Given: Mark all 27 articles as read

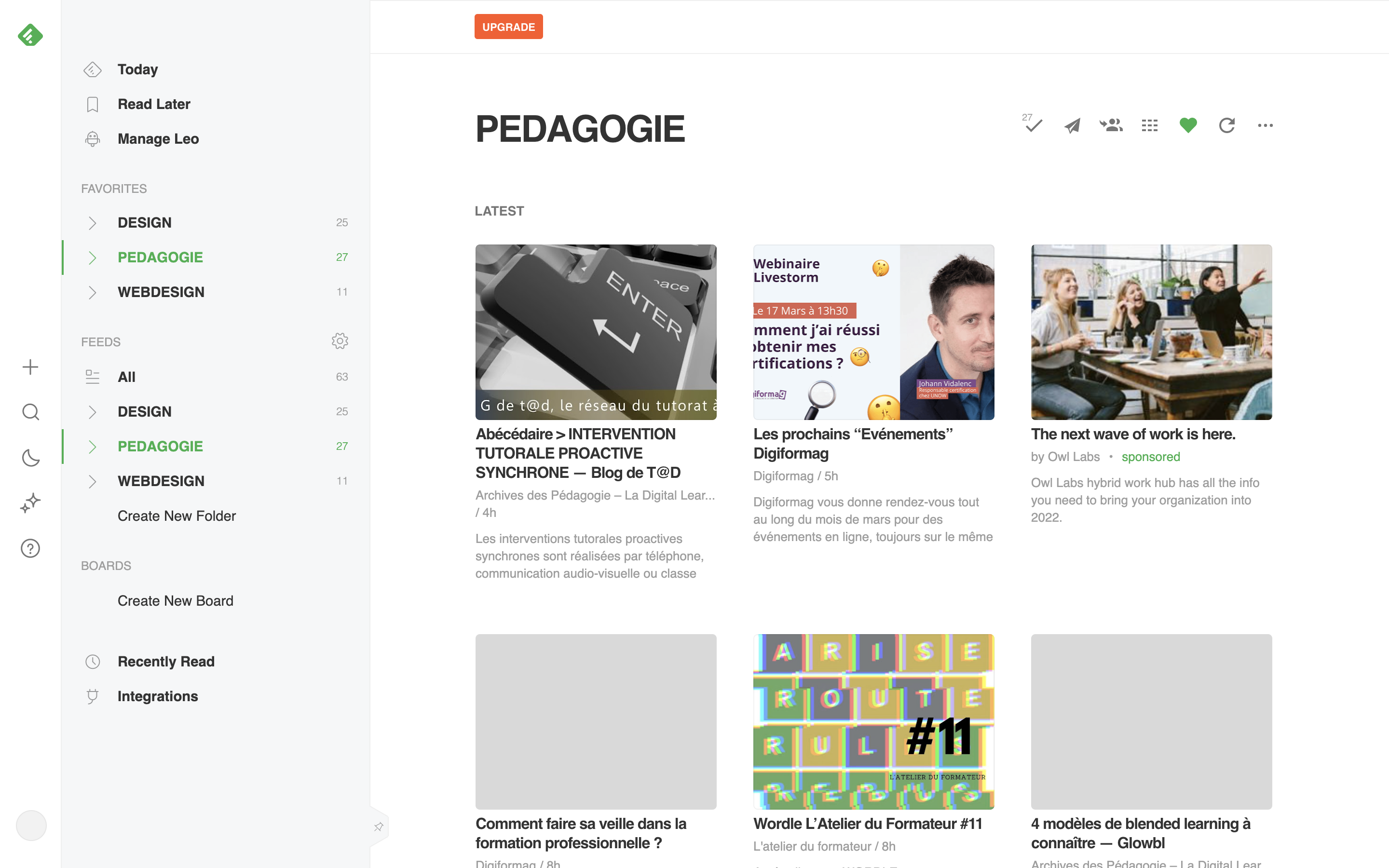Looking at the screenshot, I should 1033,123.
